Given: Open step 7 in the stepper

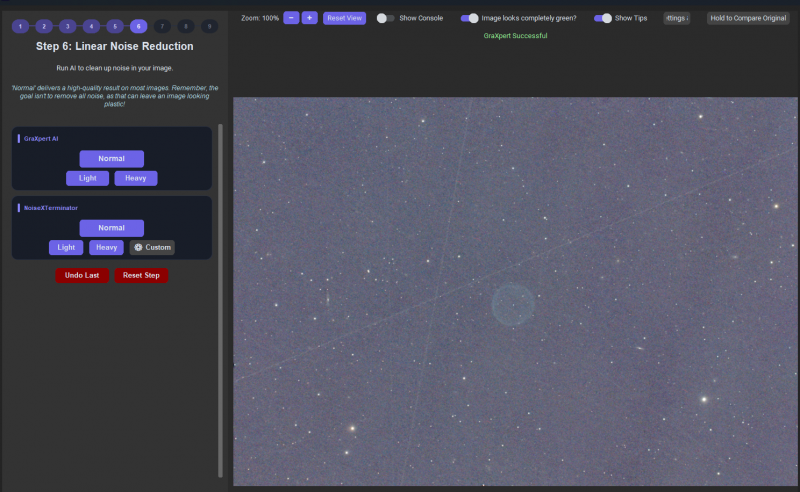Looking at the screenshot, I should (x=162, y=27).
